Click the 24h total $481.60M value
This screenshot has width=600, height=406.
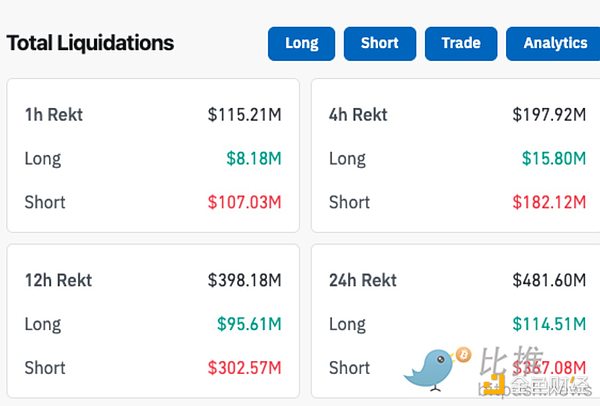click(x=549, y=281)
